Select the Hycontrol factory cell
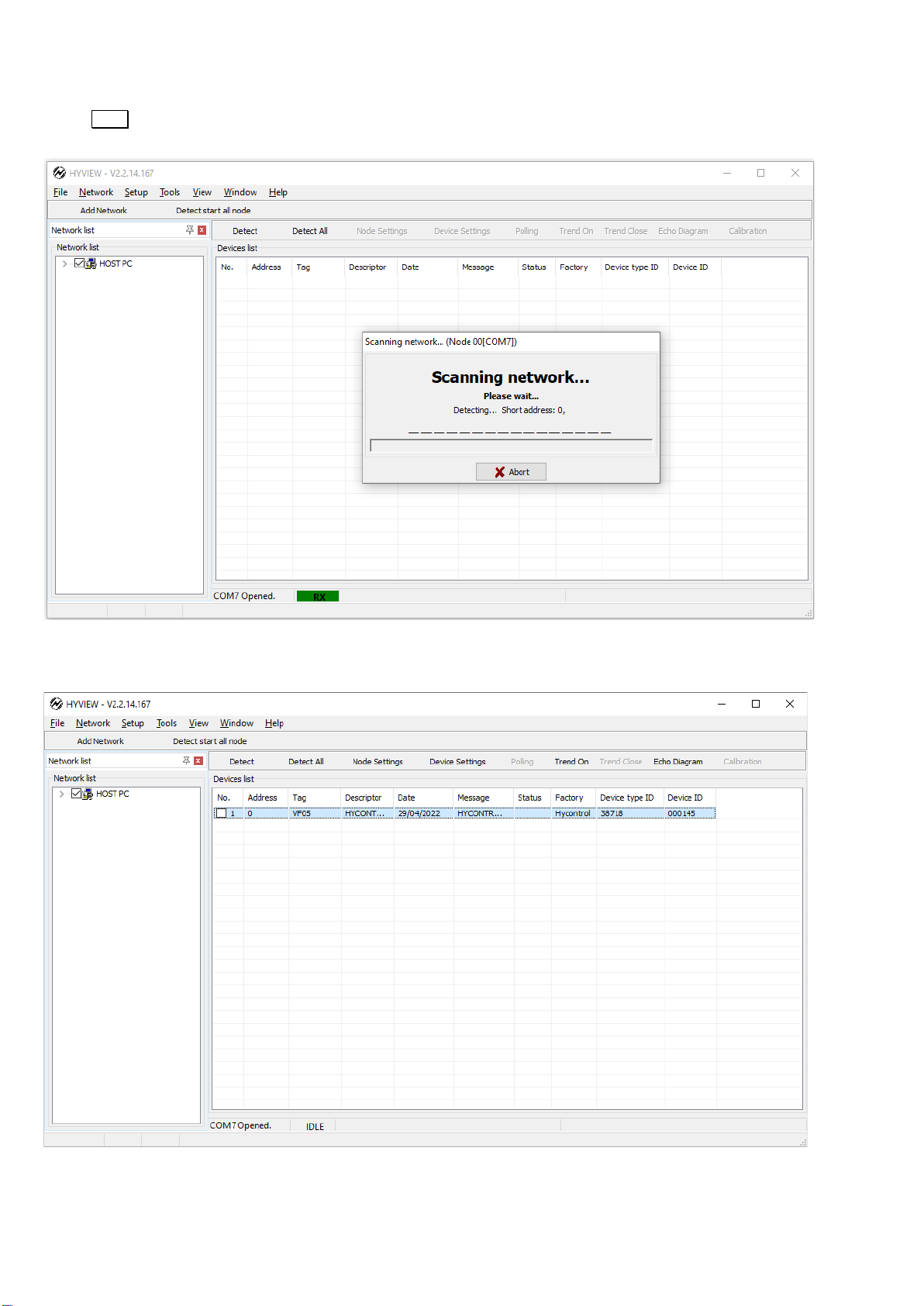This screenshot has height=1306, width=924. [574, 813]
